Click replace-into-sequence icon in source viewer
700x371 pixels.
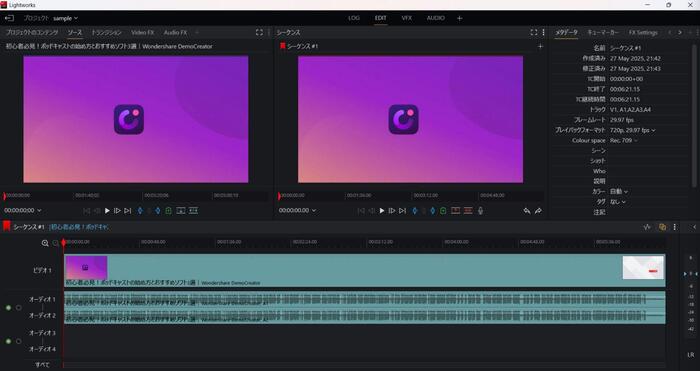coord(193,211)
